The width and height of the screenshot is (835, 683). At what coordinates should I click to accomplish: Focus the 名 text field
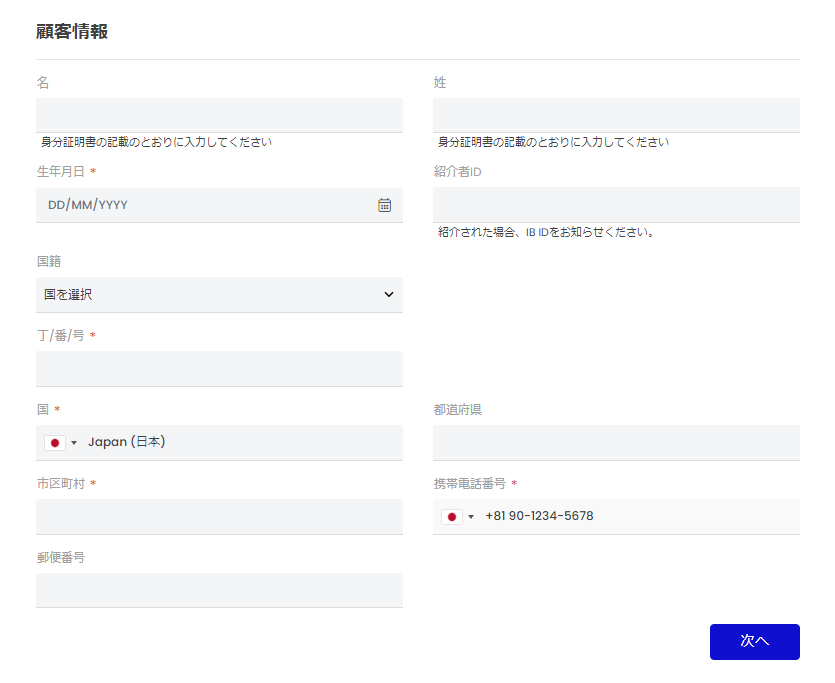(219, 115)
